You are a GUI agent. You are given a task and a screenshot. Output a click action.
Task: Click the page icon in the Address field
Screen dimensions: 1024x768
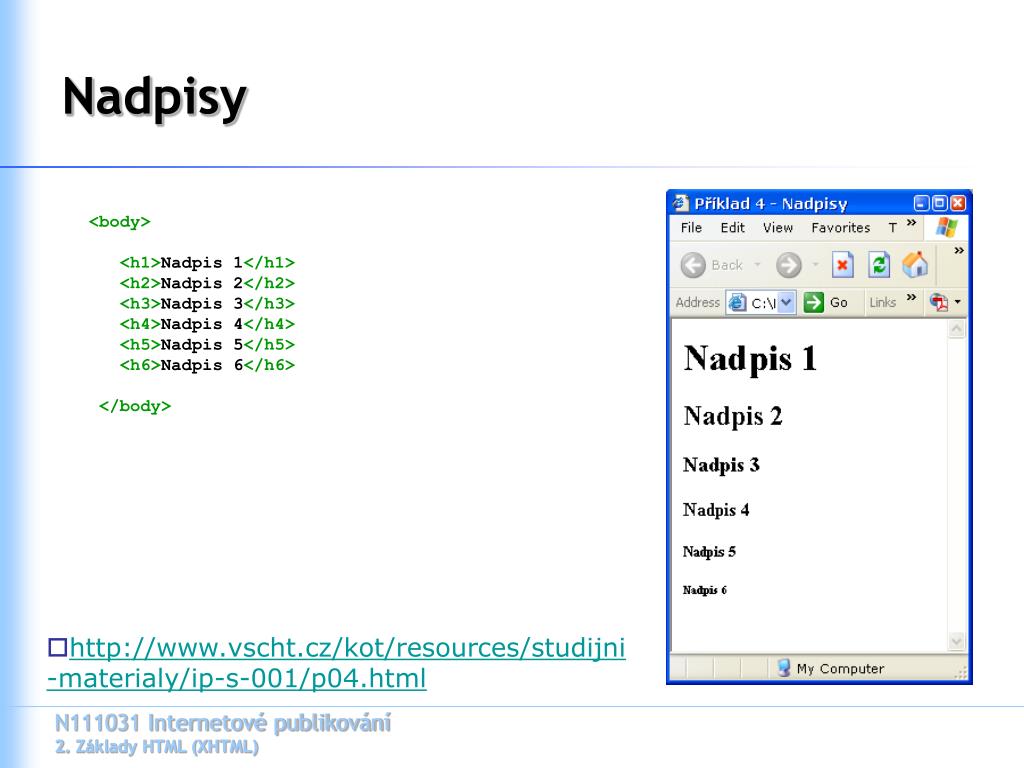tap(737, 302)
